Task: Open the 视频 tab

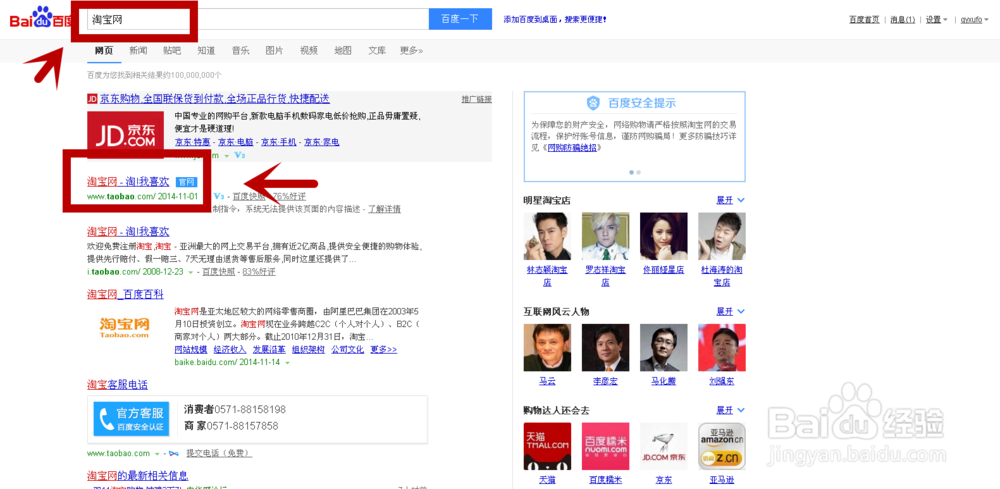Action: tap(309, 50)
